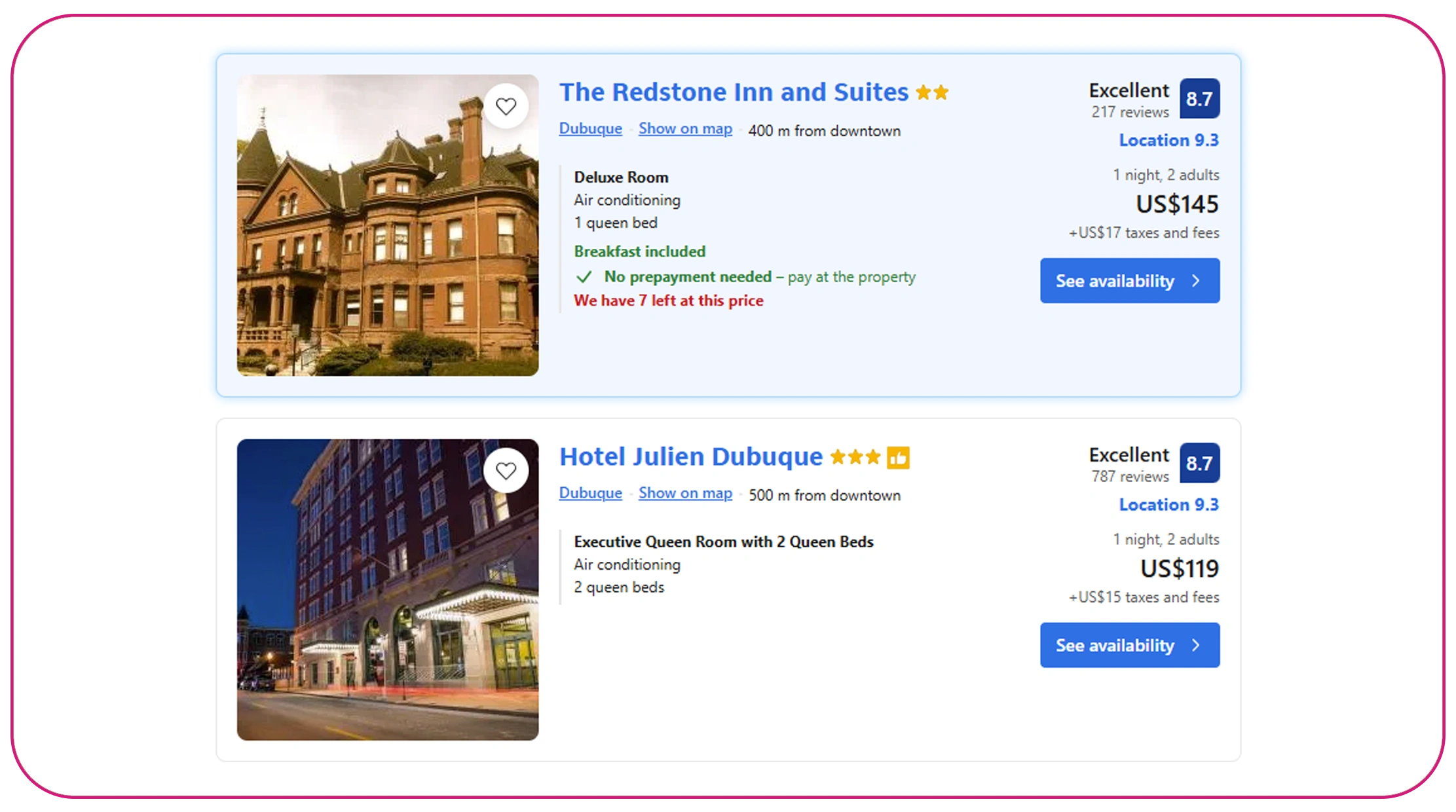Click the 8.7 score badge for Hotel Julien
The width and height of the screenshot is (1456, 812).
(x=1199, y=463)
